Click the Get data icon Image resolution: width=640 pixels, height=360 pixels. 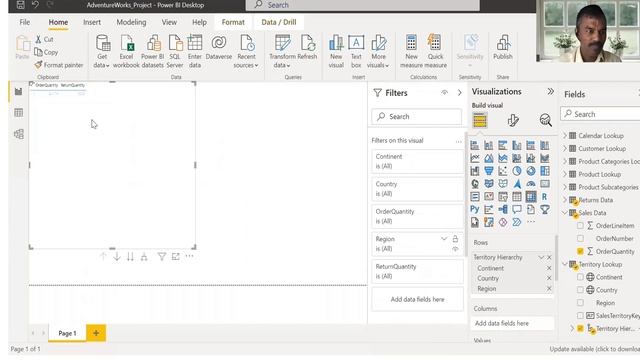[x=102, y=43]
